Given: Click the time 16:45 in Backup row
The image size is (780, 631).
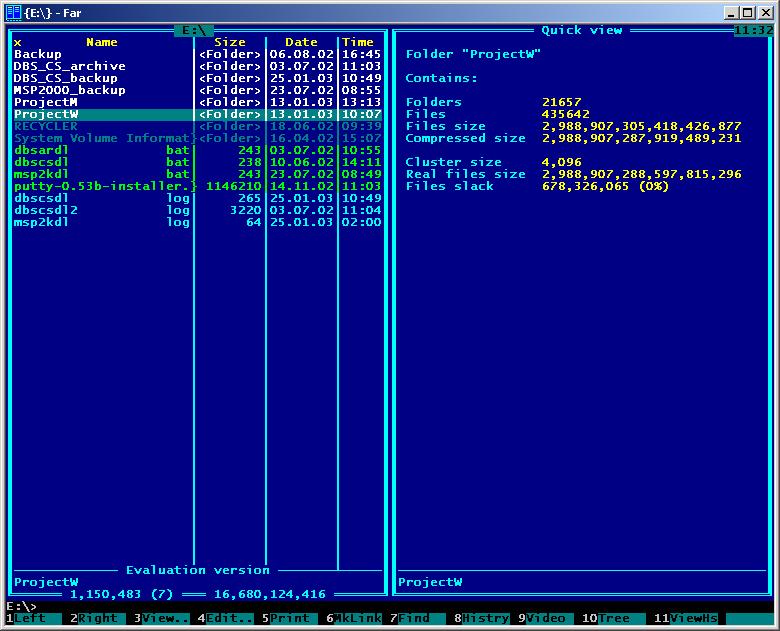Looking at the screenshot, I should pyautogui.click(x=361, y=54).
